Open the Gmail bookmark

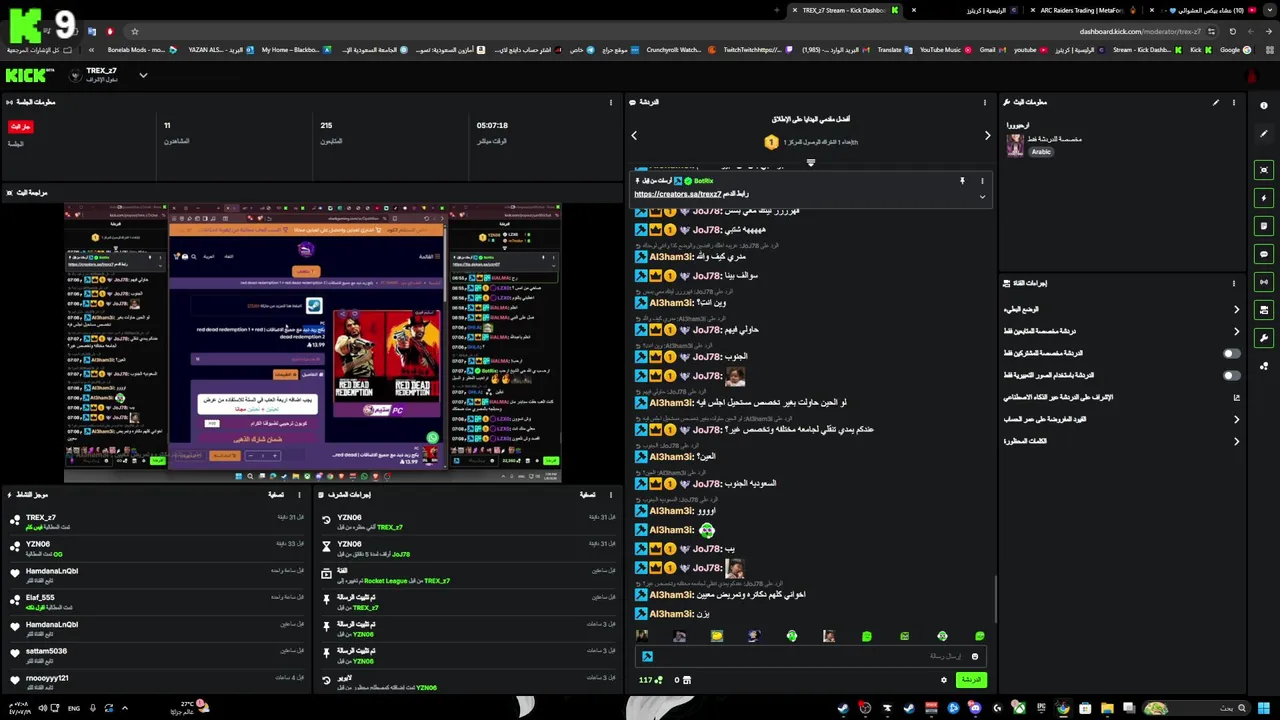coord(992,49)
